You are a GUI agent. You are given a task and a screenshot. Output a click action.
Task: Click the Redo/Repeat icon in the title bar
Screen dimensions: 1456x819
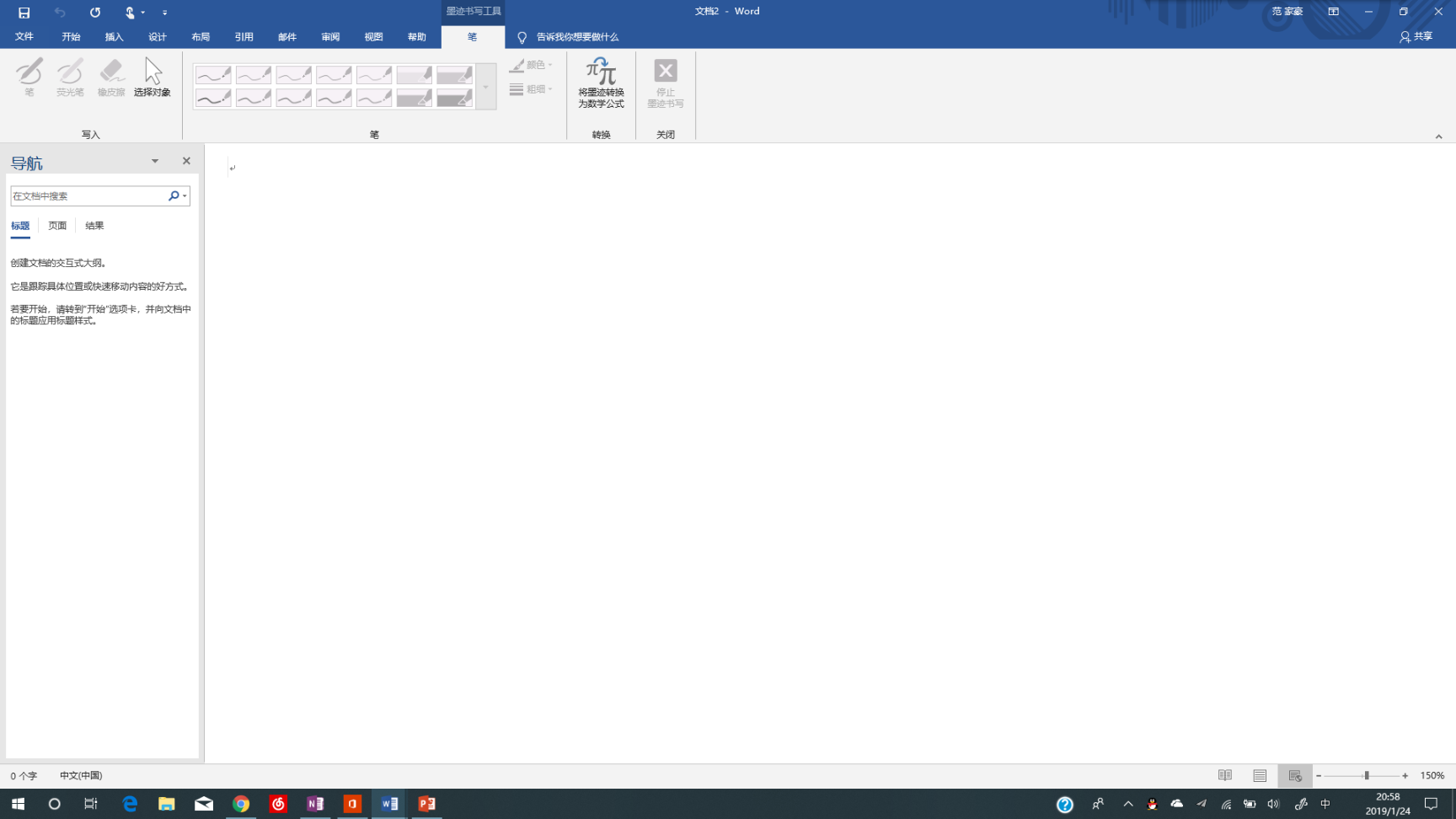point(94,12)
